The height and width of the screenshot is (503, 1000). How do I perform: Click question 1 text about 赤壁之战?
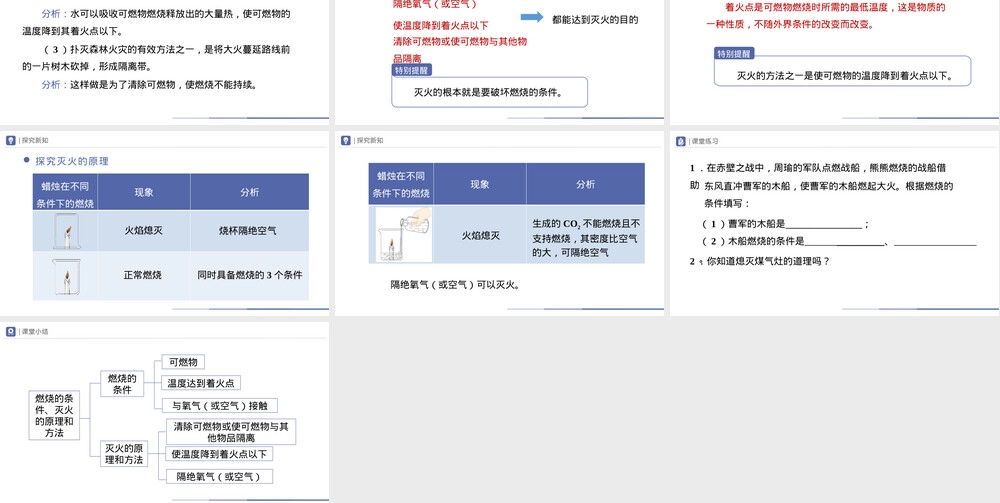[821, 186]
